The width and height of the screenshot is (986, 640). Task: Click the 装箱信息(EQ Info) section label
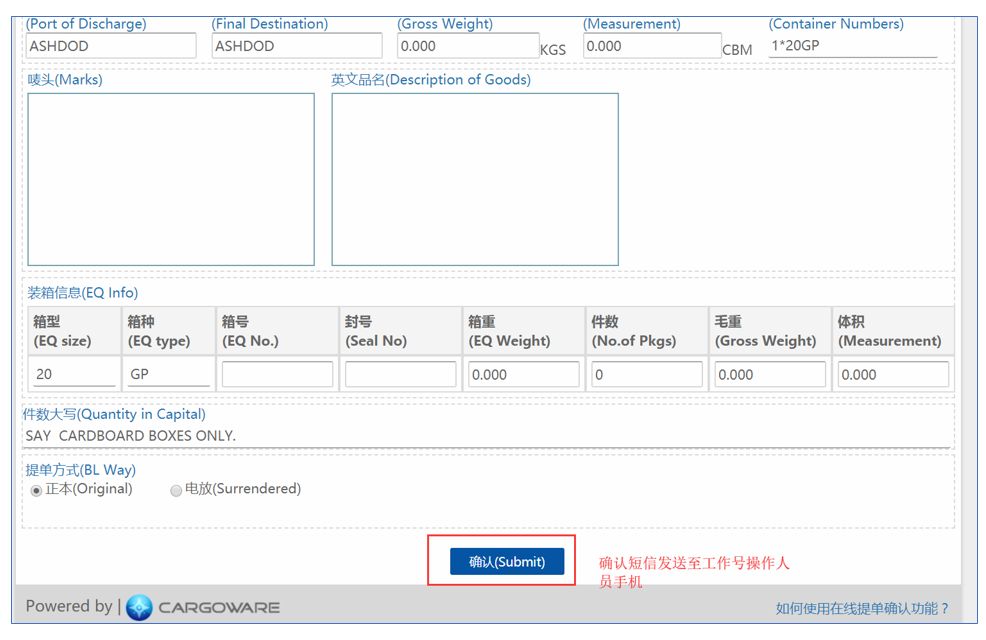82,292
